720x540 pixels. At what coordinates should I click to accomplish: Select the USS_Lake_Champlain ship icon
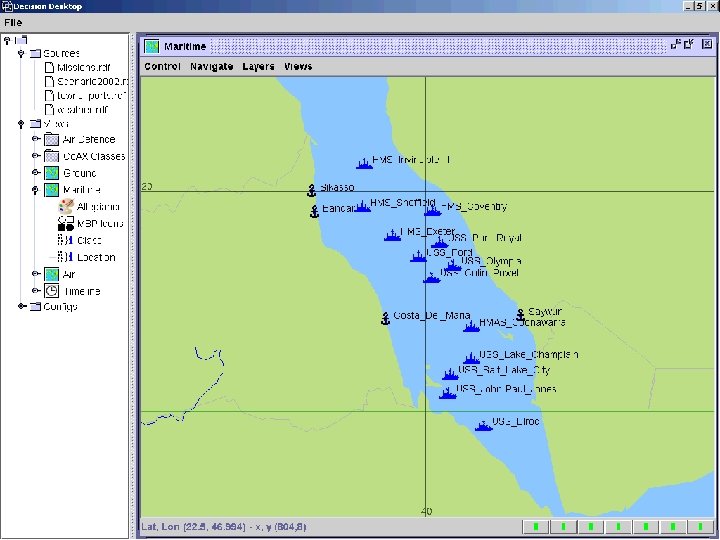click(472, 358)
